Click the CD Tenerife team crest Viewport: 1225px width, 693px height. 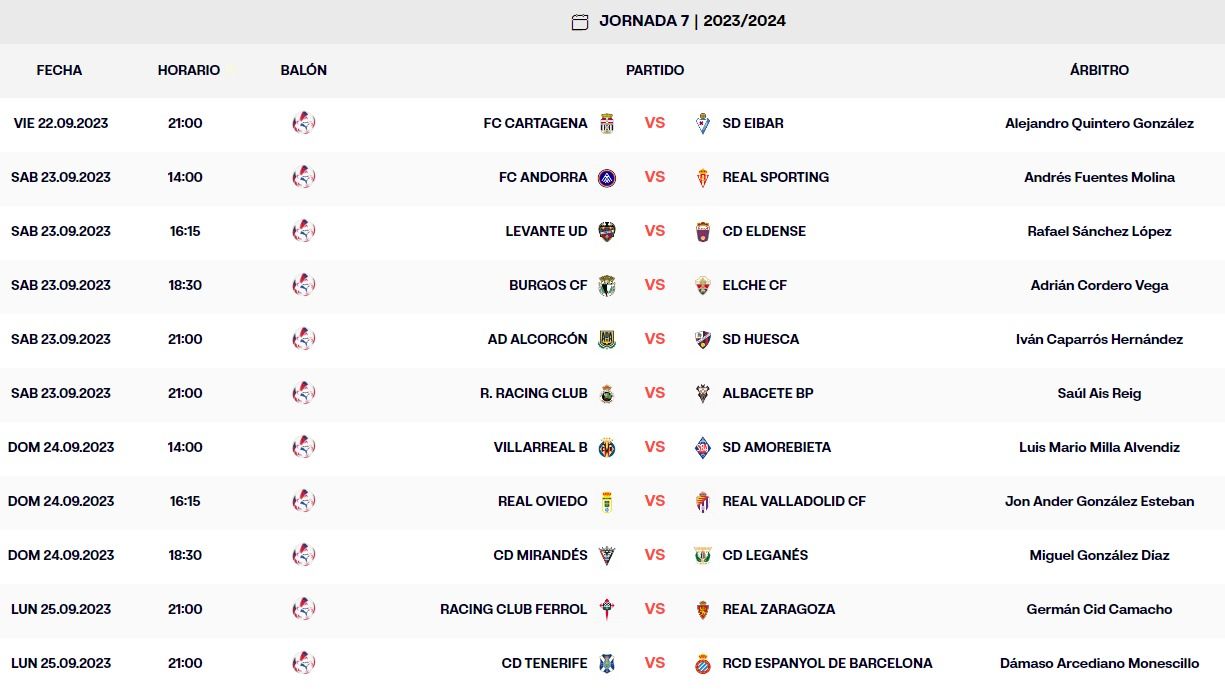click(607, 664)
